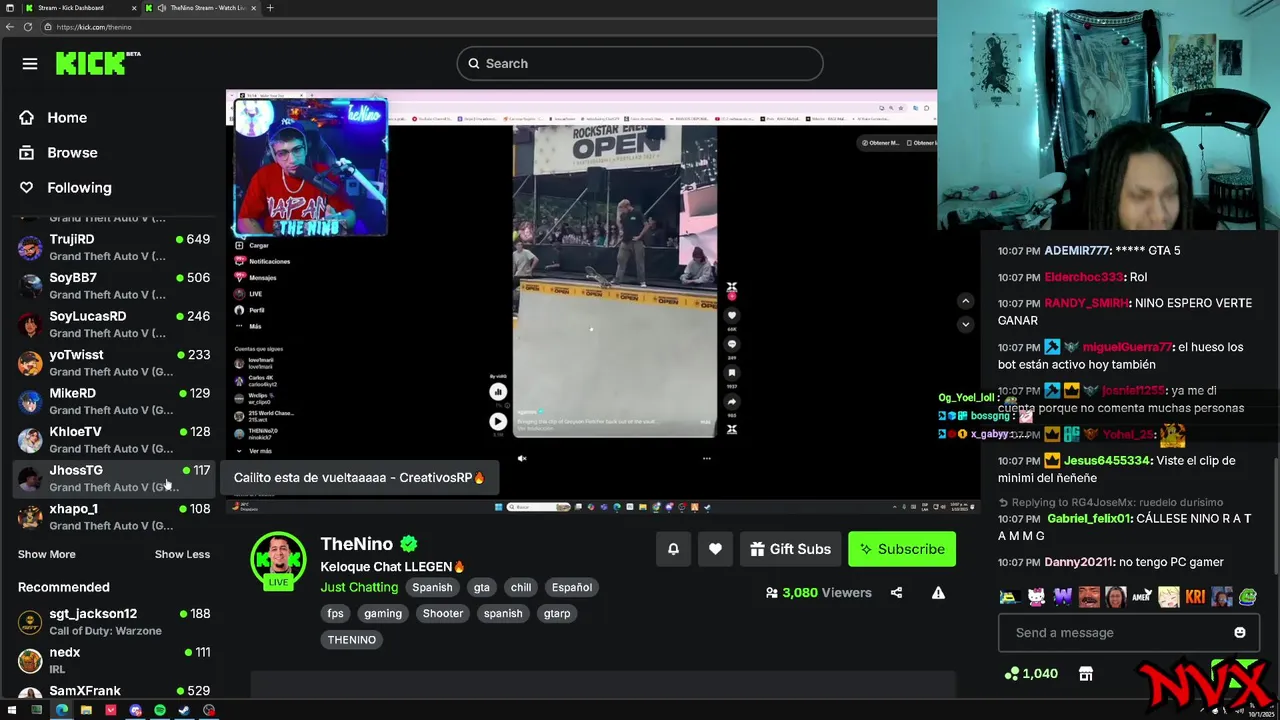Click the Subscribe button

902,549
